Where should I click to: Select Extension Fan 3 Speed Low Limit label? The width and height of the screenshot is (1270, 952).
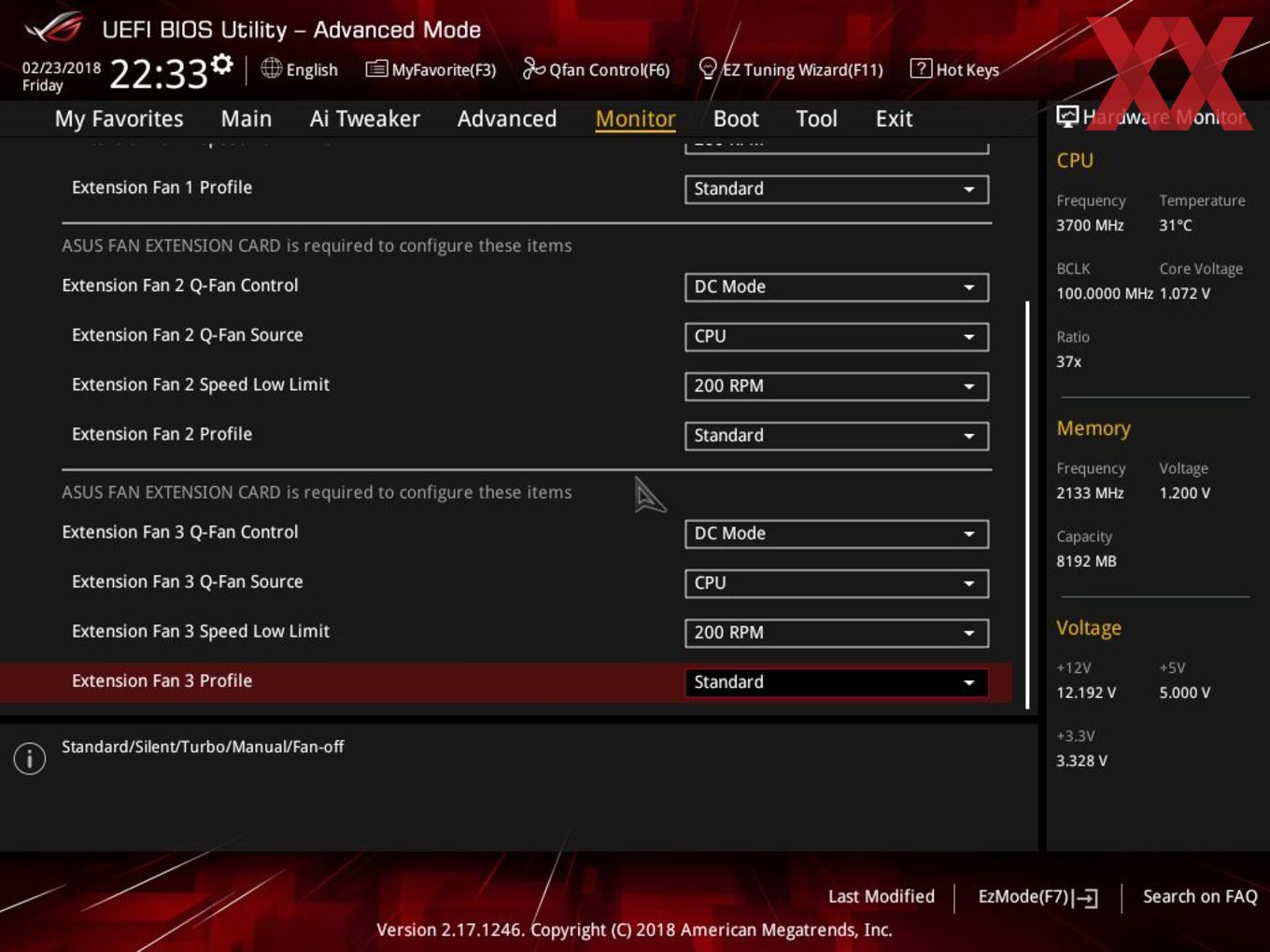201,630
